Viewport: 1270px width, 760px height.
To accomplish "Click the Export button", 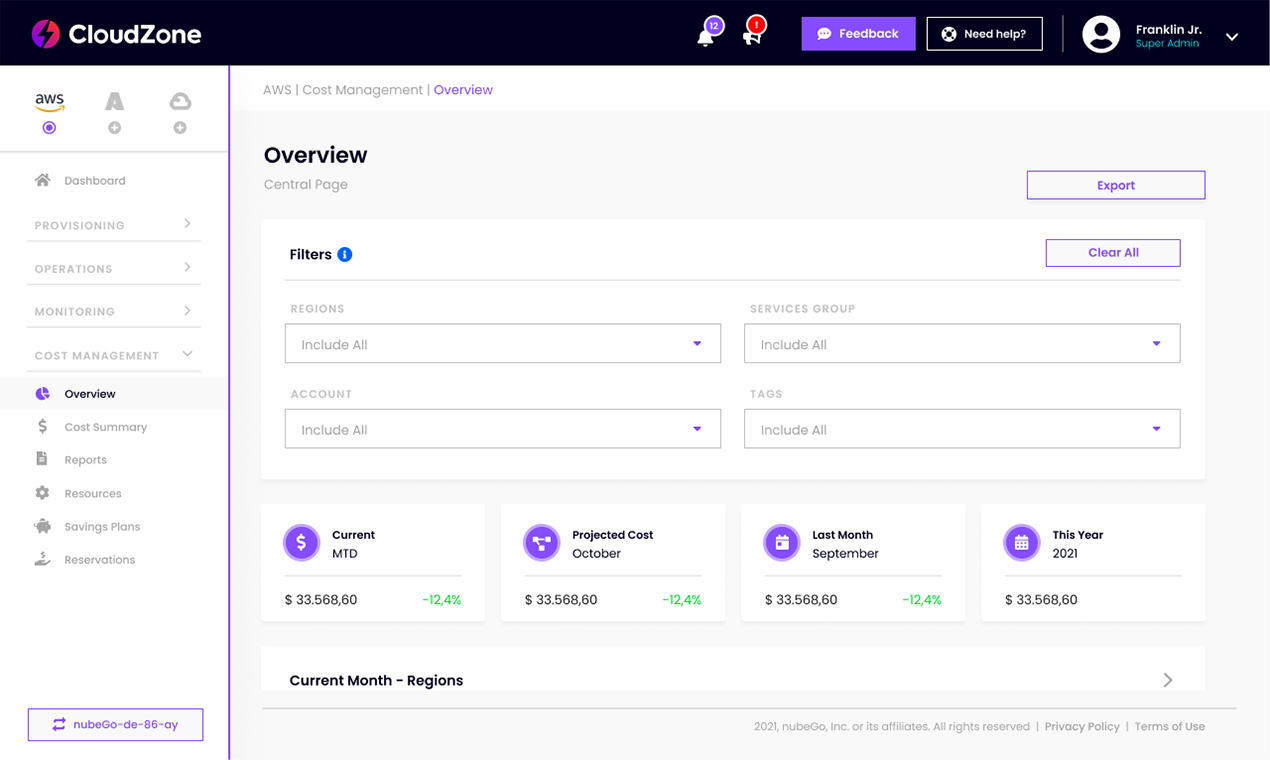I will [x=1116, y=185].
